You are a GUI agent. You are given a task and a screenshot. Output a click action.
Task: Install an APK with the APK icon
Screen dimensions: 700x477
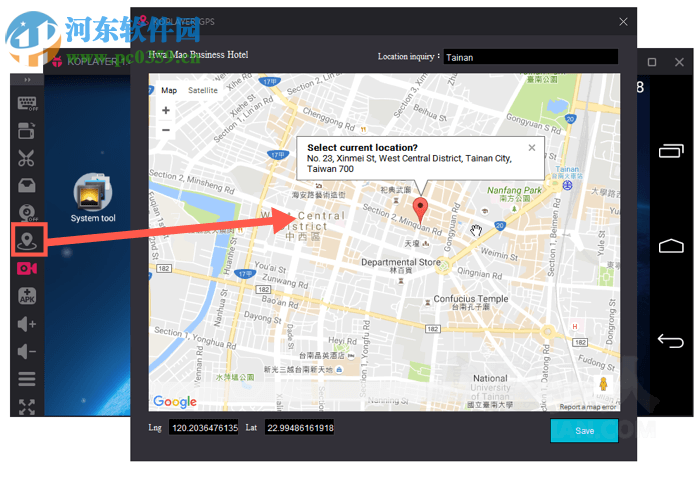27,296
